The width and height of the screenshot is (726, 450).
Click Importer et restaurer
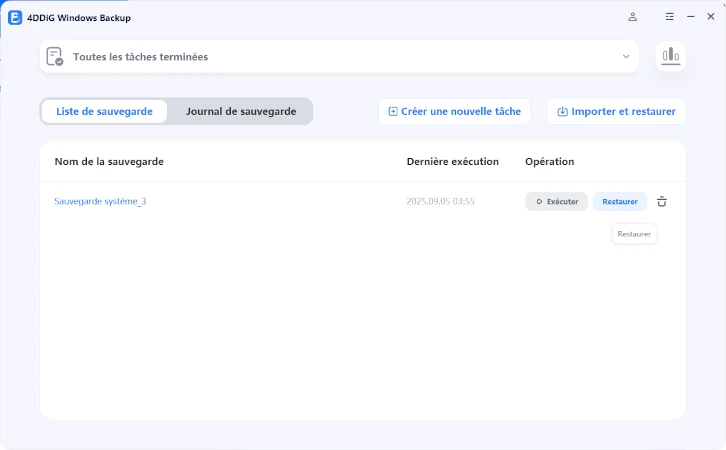pyautogui.click(x=616, y=111)
